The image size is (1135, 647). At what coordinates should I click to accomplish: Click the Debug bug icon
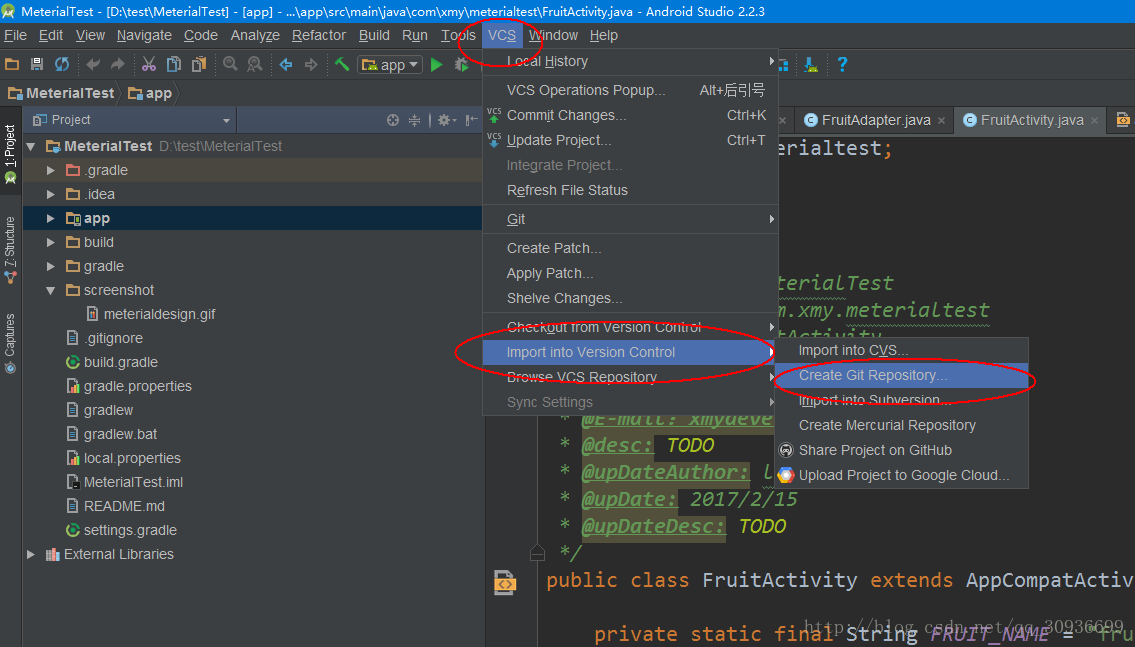pyautogui.click(x=461, y=64)
